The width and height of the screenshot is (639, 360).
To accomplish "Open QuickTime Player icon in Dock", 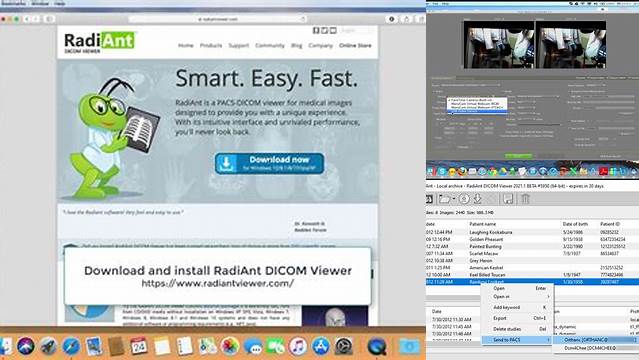I will point(377,347).
